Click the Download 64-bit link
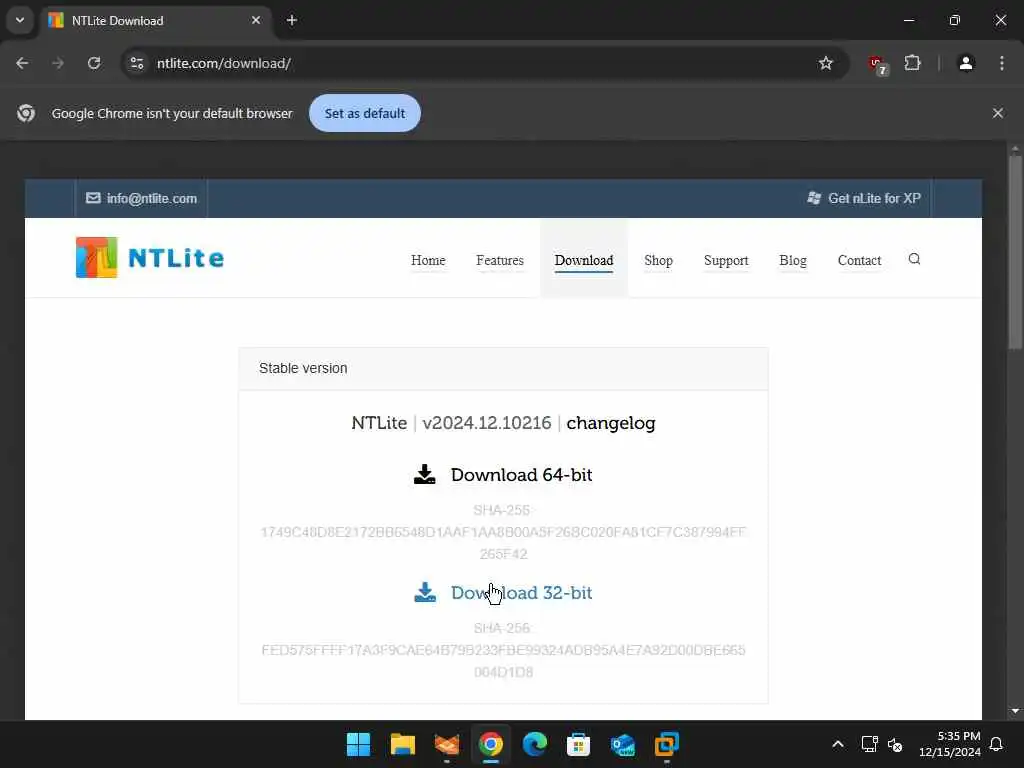1024x768 pixels. pyautogui.click(x=521, y=475)
